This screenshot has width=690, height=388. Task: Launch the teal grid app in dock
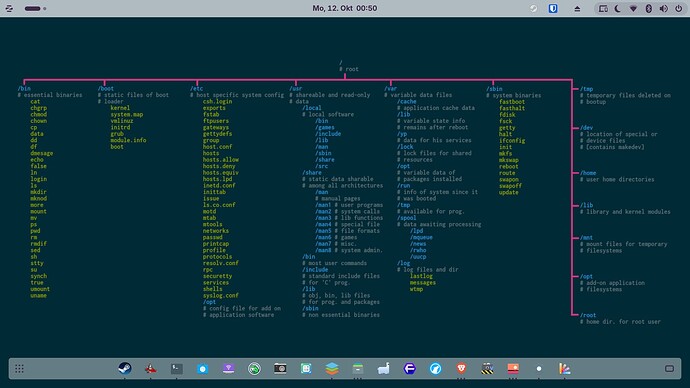(306, 368)
